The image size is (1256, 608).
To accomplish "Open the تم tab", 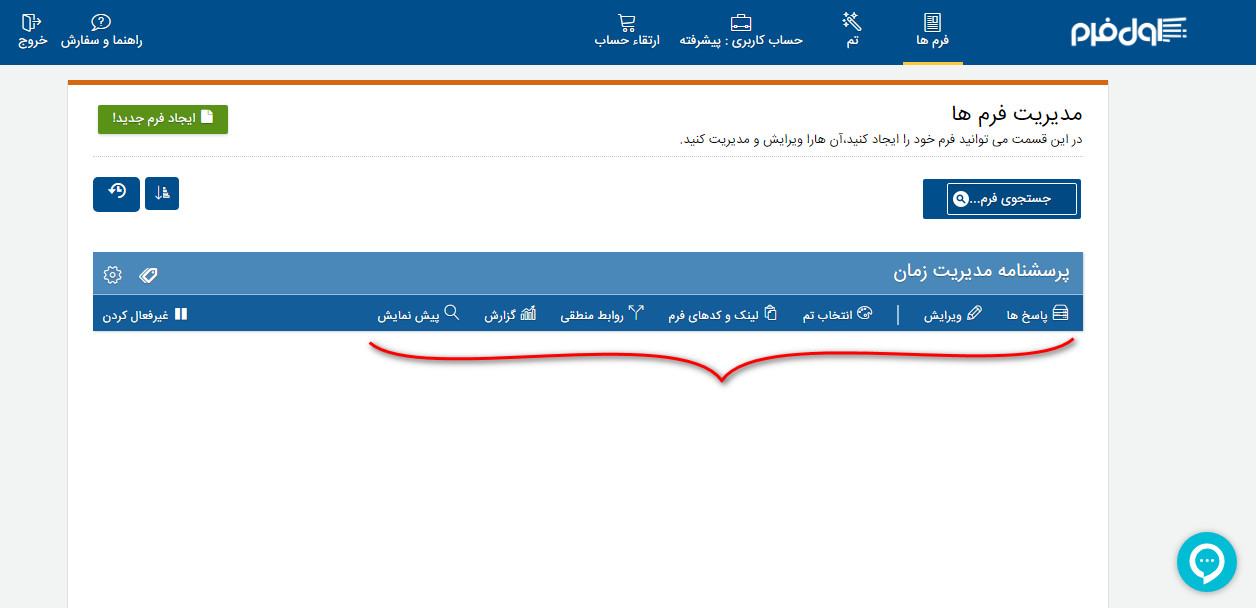I will tap(852, 32).
